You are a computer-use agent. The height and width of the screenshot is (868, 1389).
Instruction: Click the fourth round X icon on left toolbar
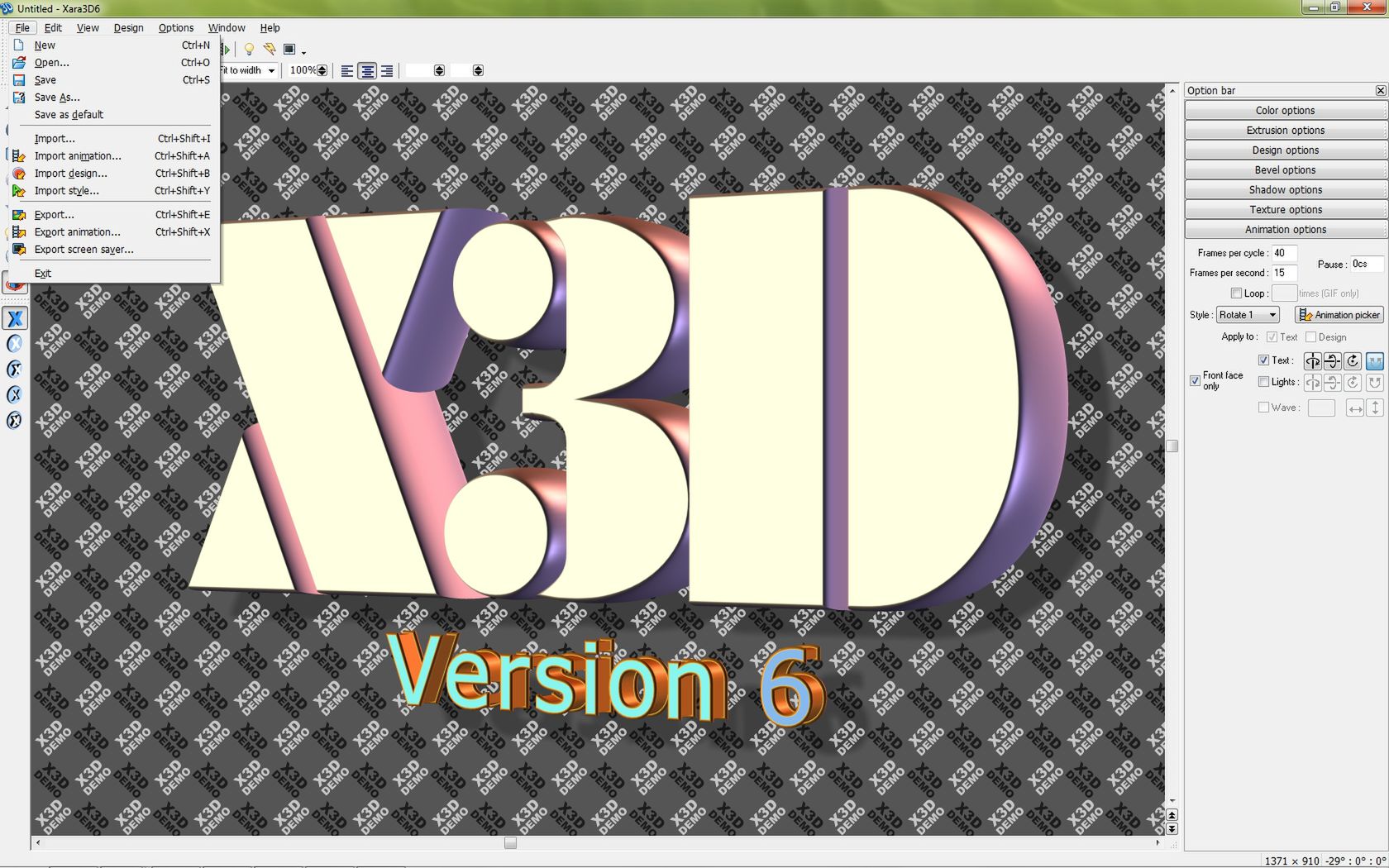[x=15, y=395]
